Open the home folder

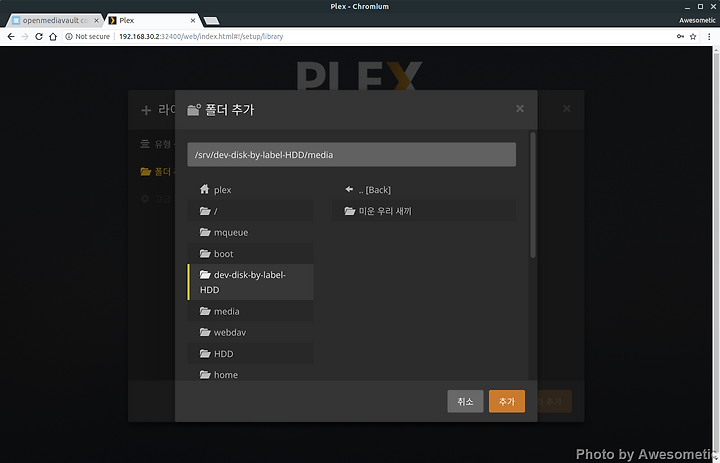point(250,374)
